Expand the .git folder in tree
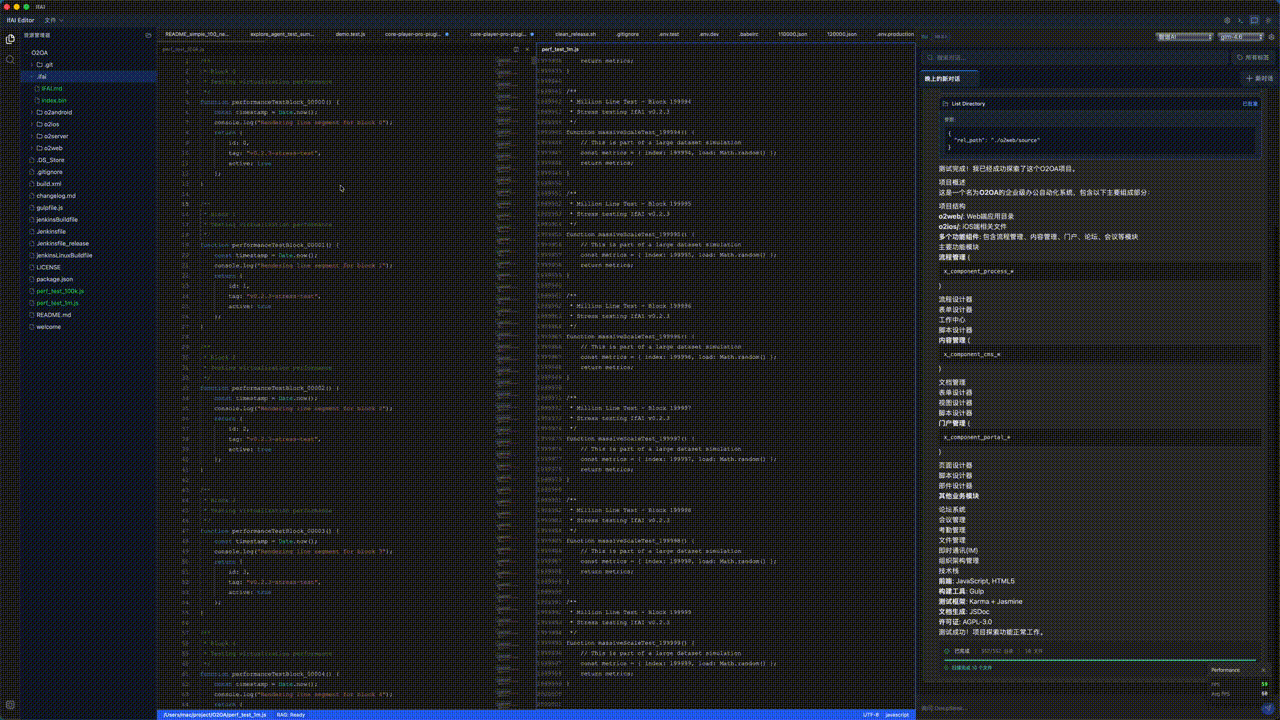 pyautogui.click(x=48, y=64)
